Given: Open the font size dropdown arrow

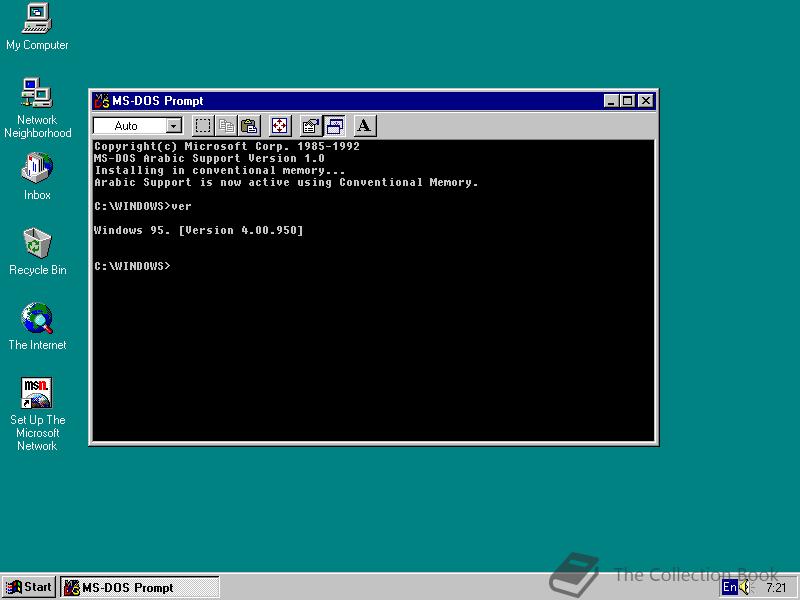Looking at the screenshot, I should pyautogui.click(x=174, y=126).
